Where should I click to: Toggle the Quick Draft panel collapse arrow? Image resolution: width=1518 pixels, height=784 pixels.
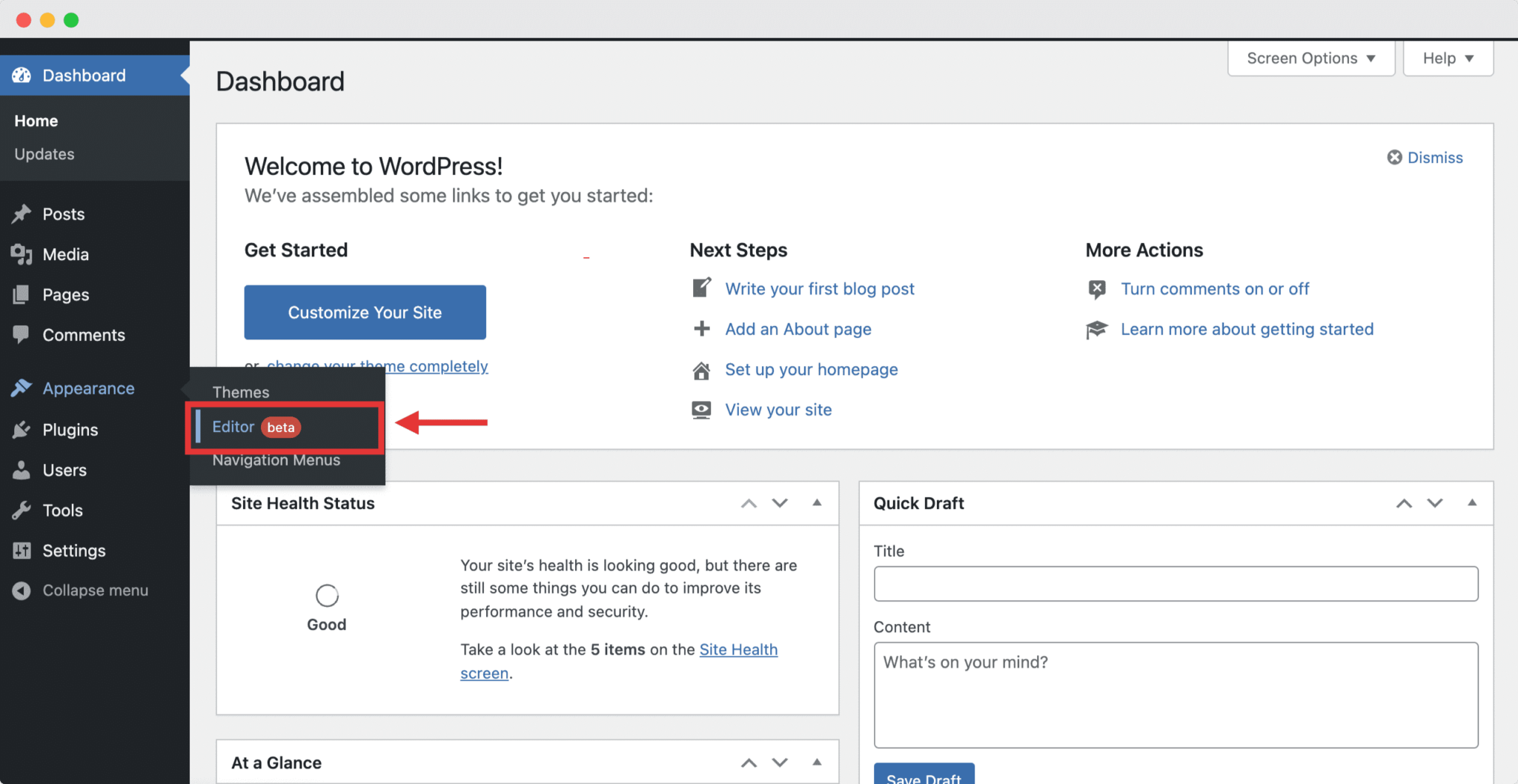pos(1472,502)
